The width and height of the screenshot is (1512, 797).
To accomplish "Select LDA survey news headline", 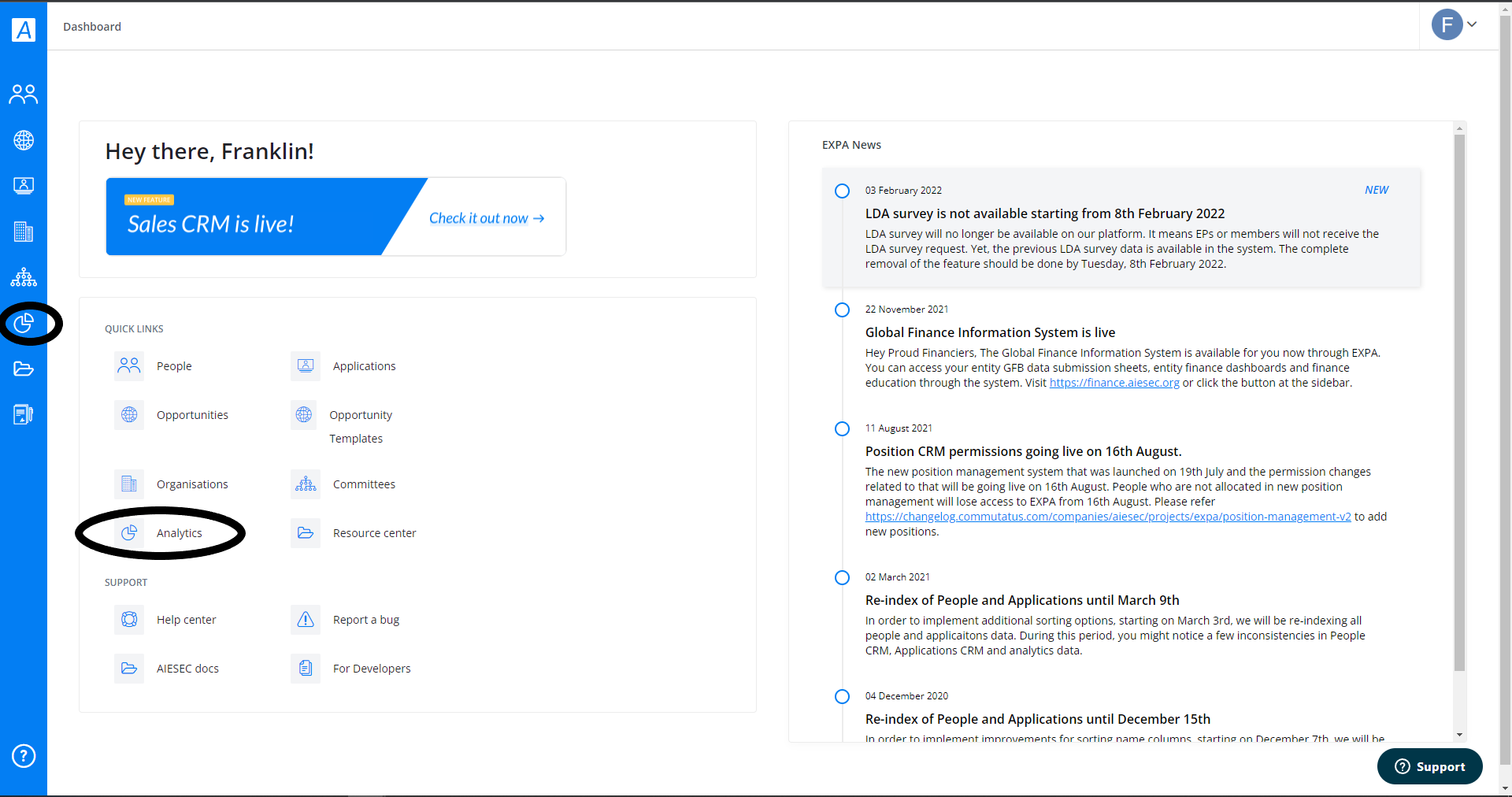I will (x=1045, y=213).
